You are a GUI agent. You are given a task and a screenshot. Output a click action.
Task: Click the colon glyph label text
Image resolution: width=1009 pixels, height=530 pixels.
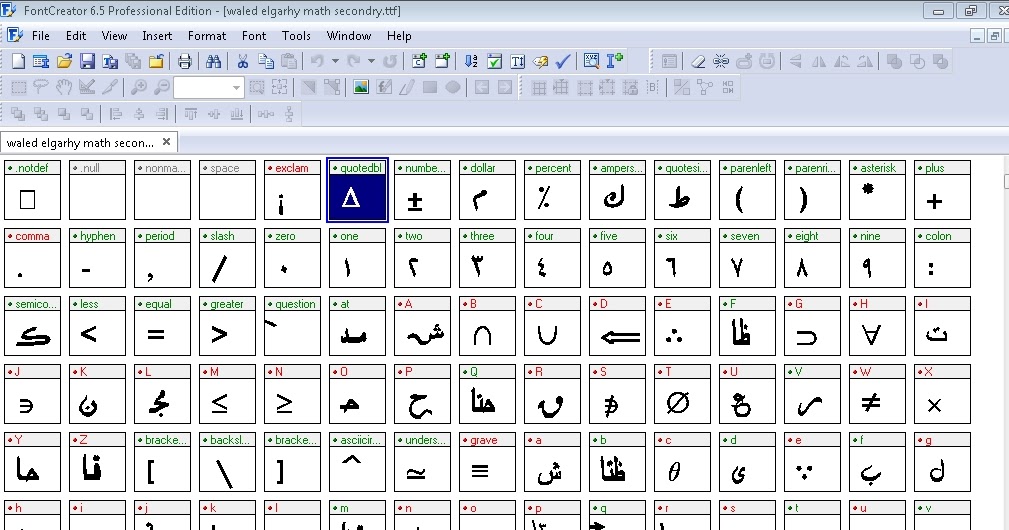[938, 236]
